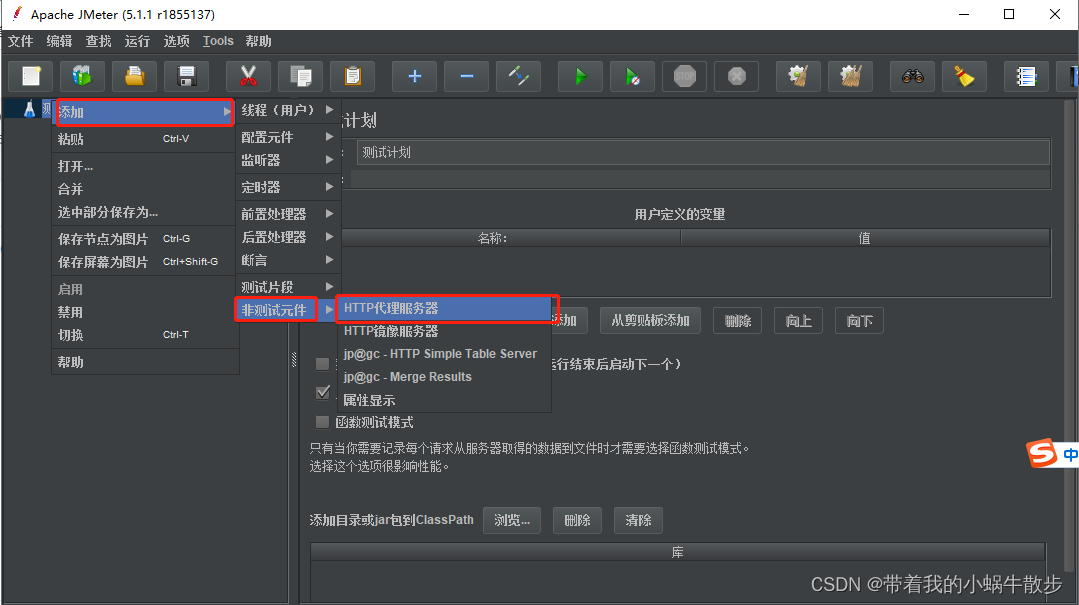Image resolution: width=1079 pixels, height=605 pixels.
Task: Click the Cut scissors icon
Action: pyautogui.click(x=248, y=76)
